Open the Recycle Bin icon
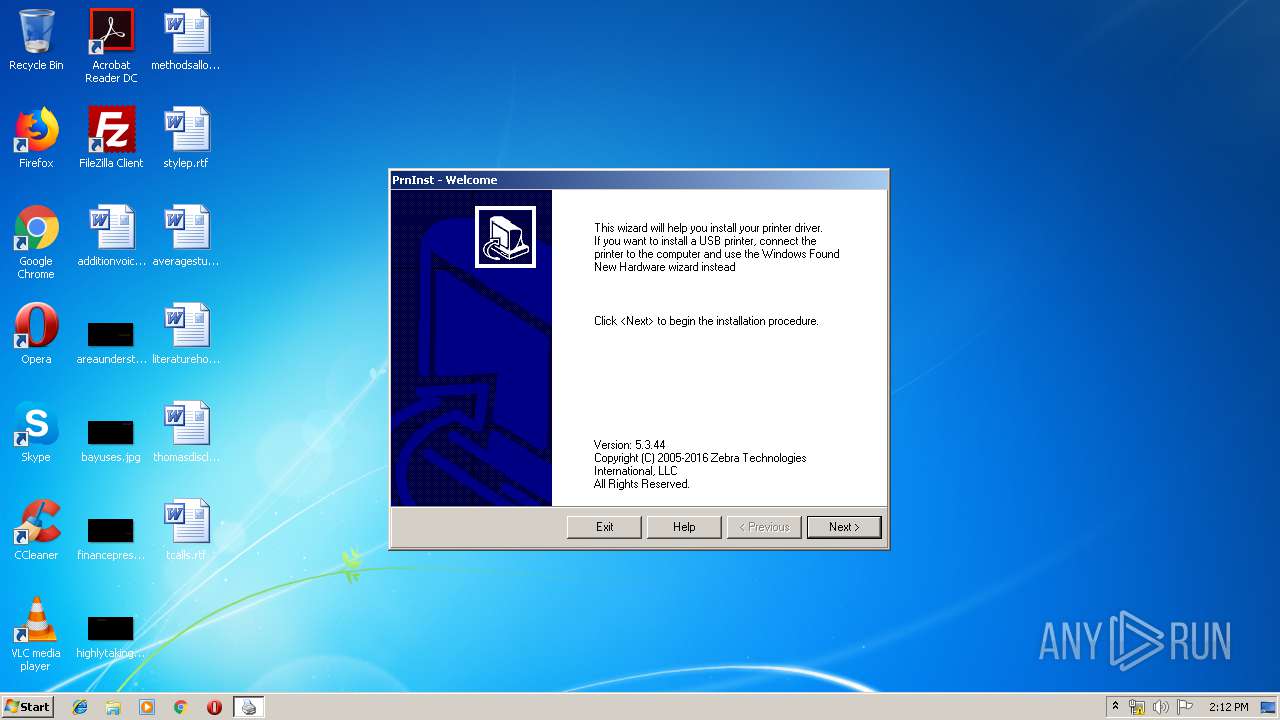Viewport: 1280px width, 720px height. pyautogui.click(x=36, y=40)
